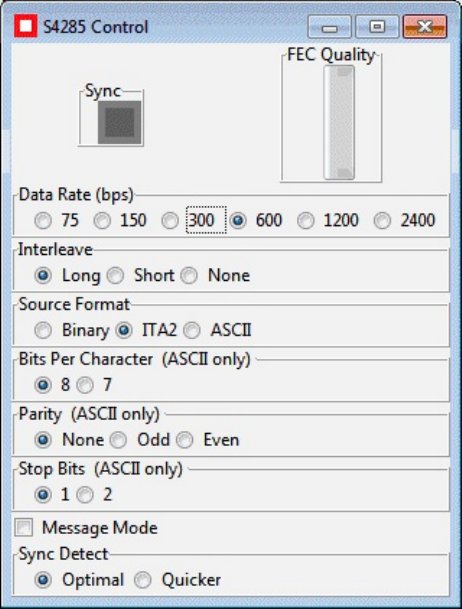
Task: Click the S4285 Control app icon
Action: click(26, 26)
